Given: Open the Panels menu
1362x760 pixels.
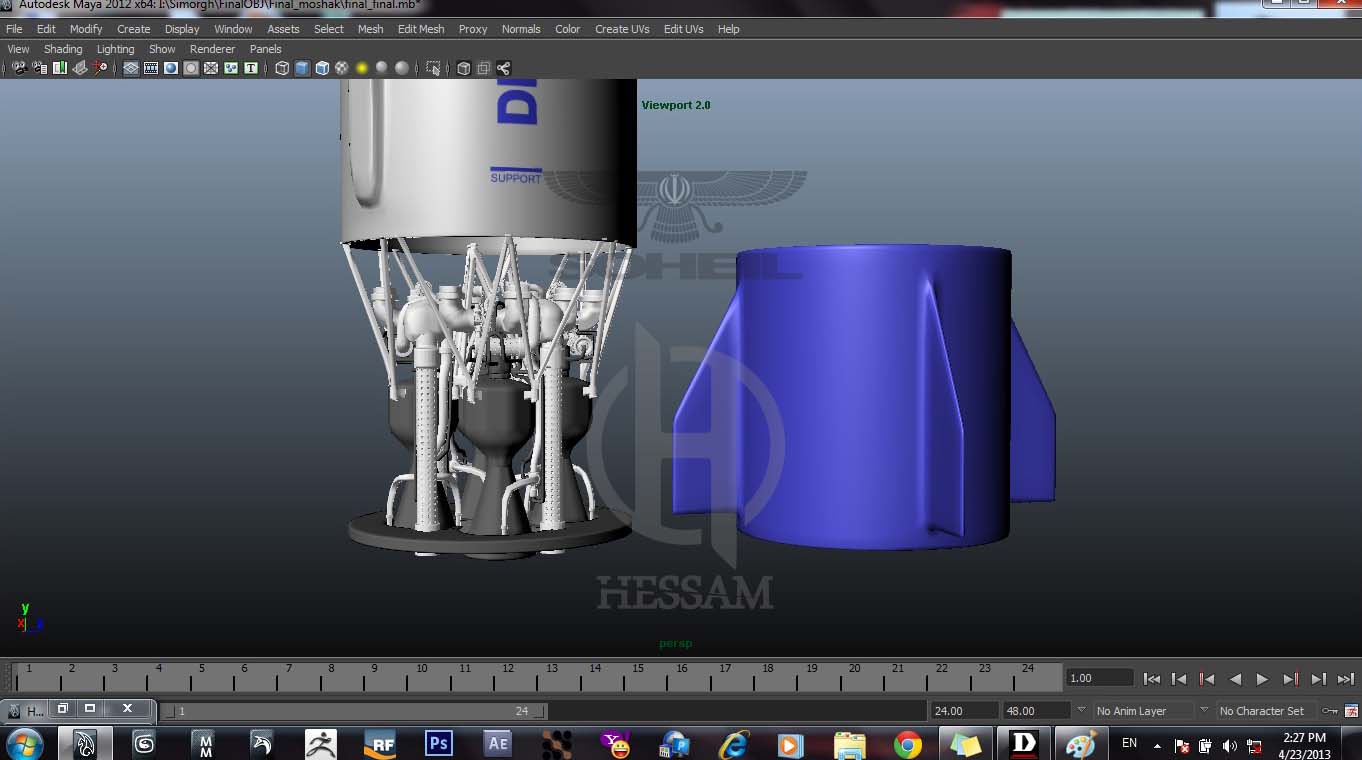Looking at the screenshot, I should point(266,49).
